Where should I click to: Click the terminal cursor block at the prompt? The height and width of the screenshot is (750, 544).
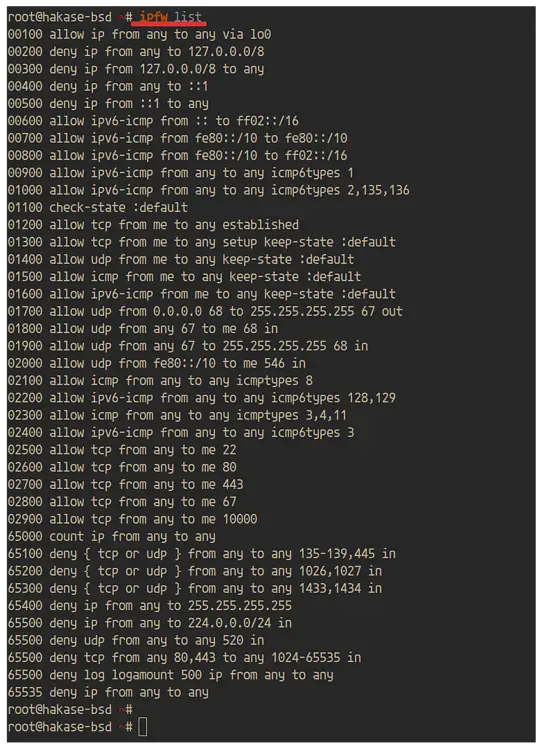tap(143, 727)
